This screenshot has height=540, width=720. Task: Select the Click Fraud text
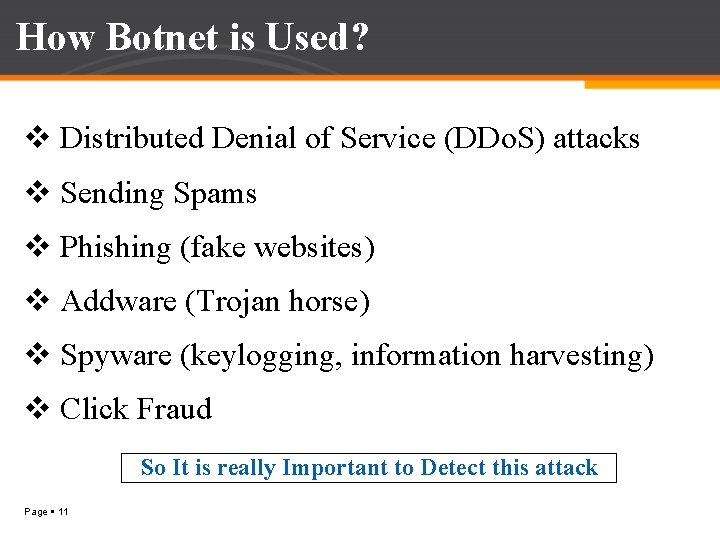point(136,409)
